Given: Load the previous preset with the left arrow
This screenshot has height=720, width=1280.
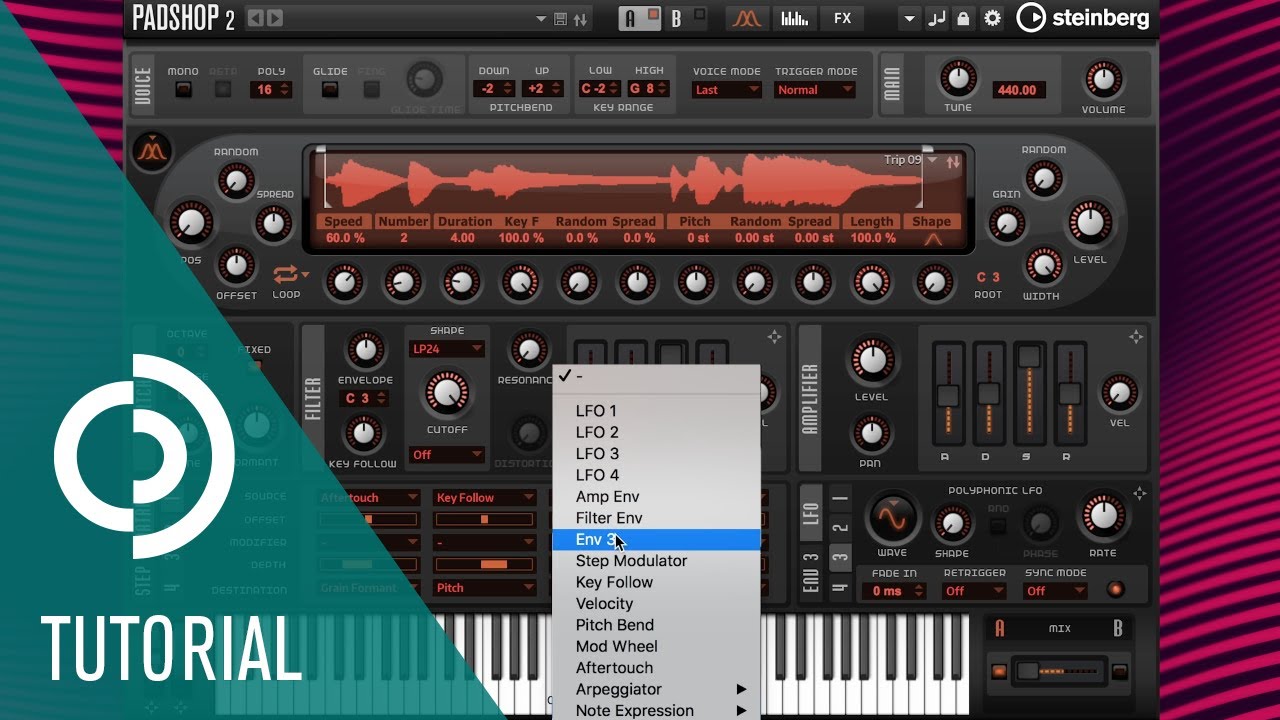Looking at the screenshot, I should (255, 18).
